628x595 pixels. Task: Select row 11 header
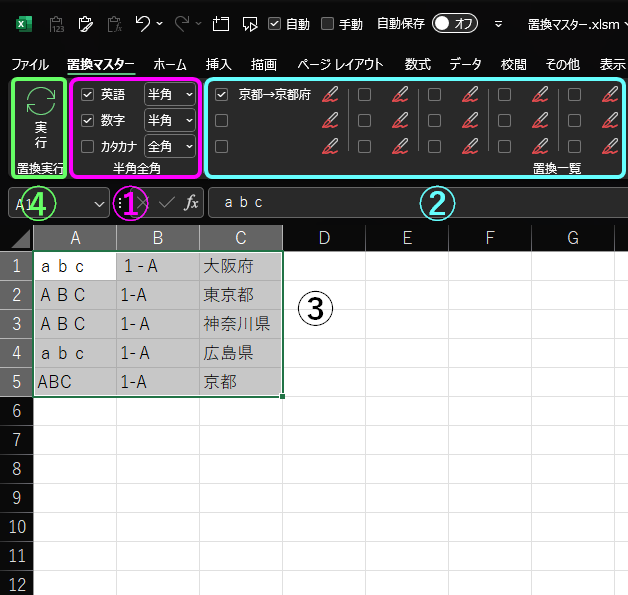coord(16,556)
